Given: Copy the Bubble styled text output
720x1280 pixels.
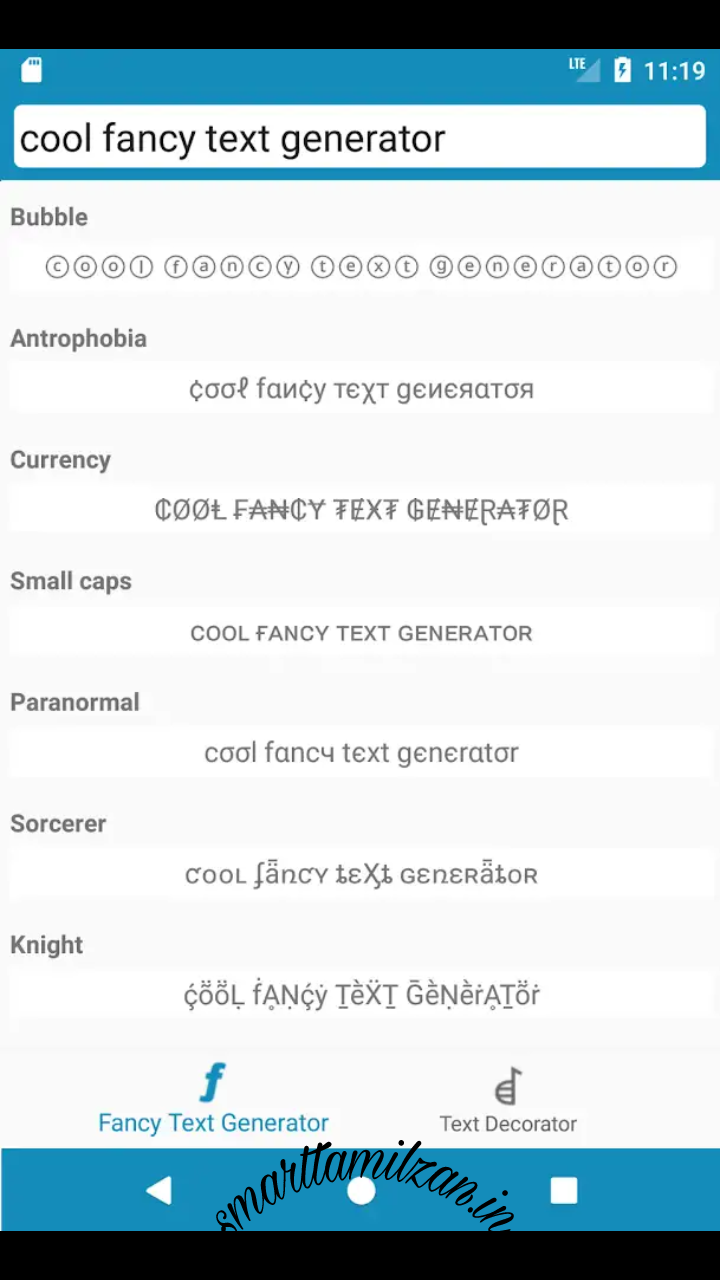Looking at the screenshot, I should coord(360,267).
